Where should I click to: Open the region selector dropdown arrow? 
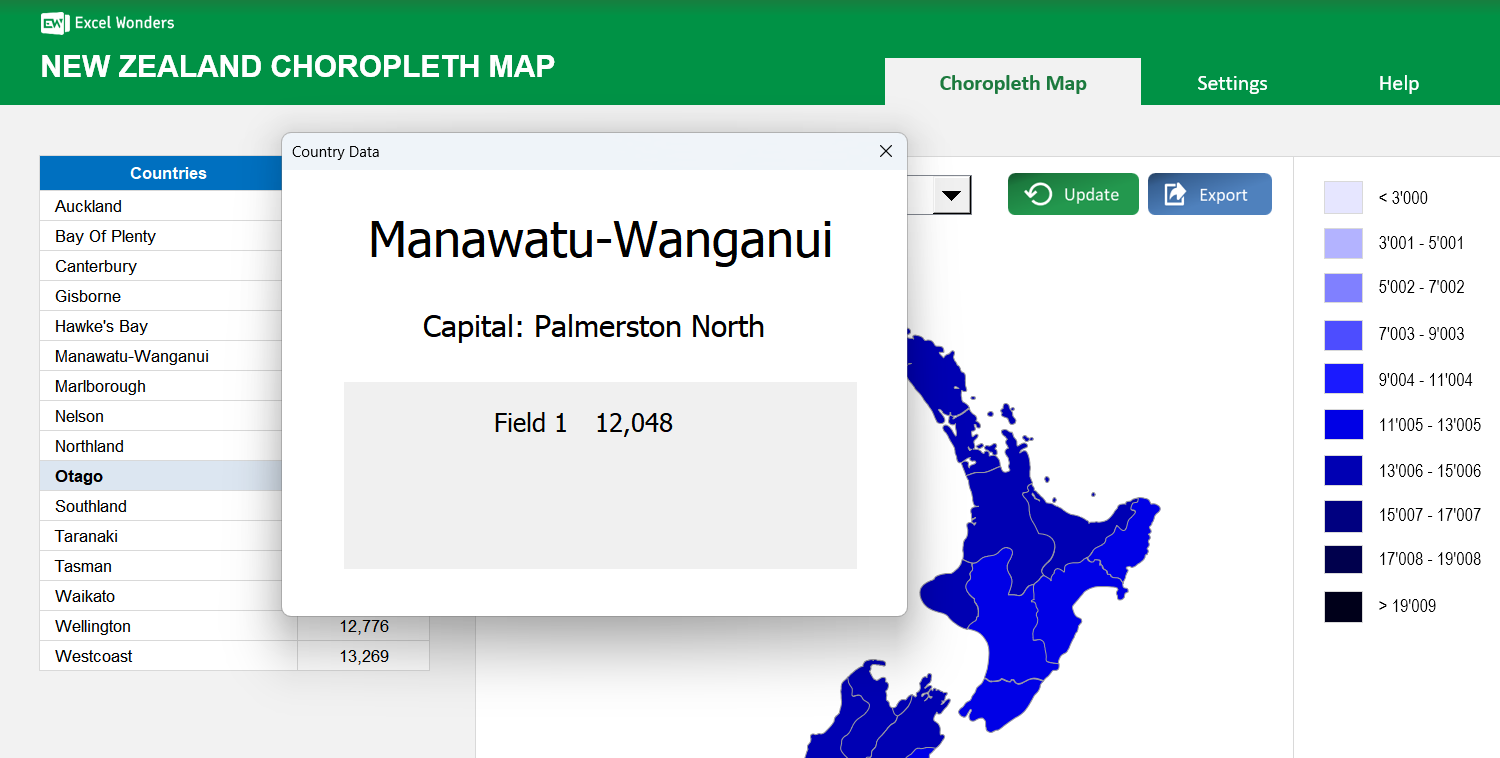(952, 194)
